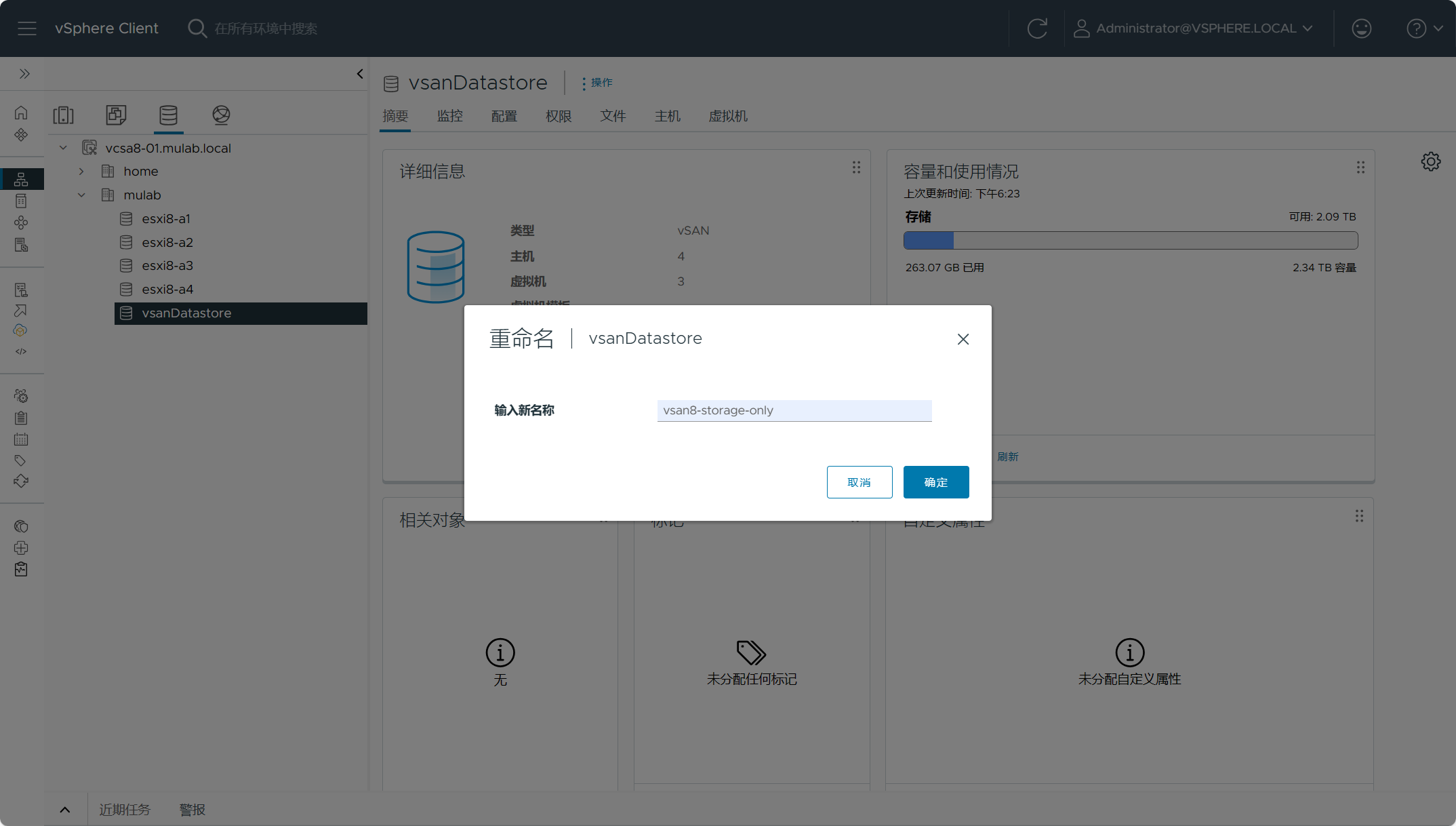The width and height of the screenshot is (1456, 826).
Task: Switch to the 权限 tab
Action: (559, 116)
